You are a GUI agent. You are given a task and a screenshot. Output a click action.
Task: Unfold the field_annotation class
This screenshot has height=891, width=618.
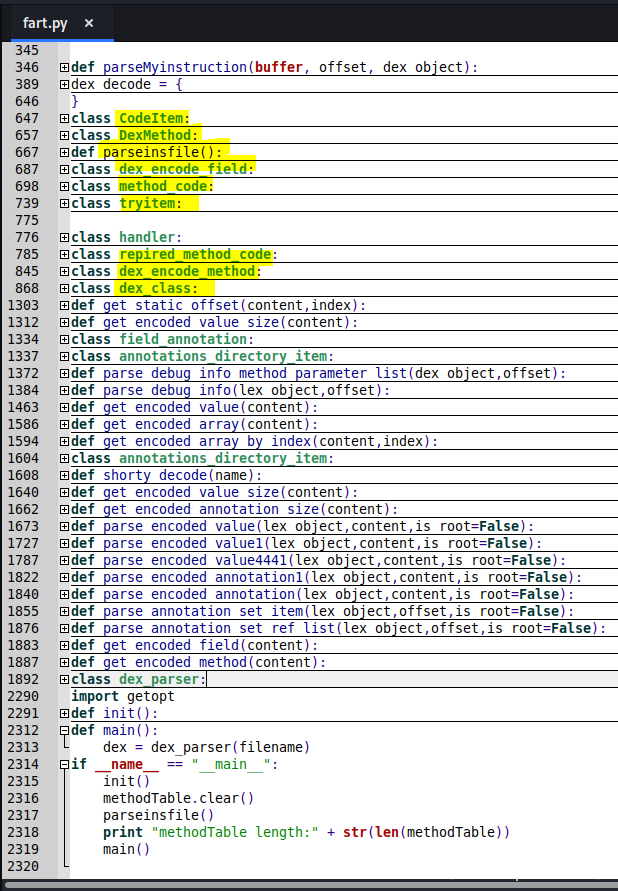tap(65, 339)
